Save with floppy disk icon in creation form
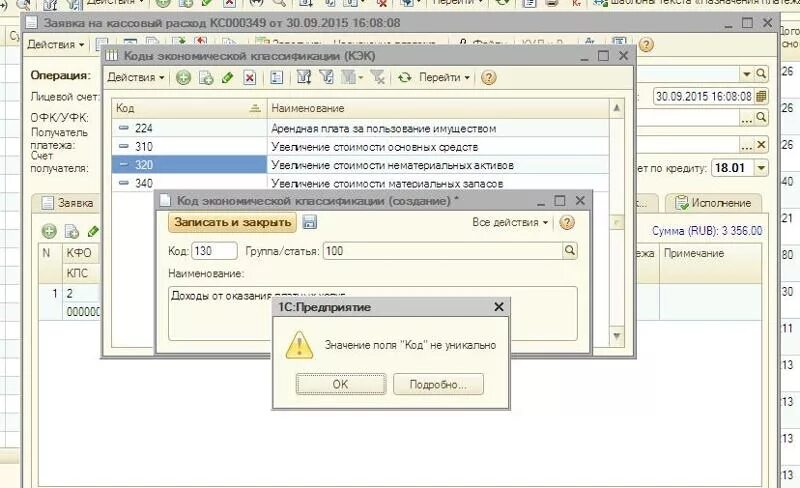Image resolution: width=800 pixels, height=488 pixels. click(309, 222)
